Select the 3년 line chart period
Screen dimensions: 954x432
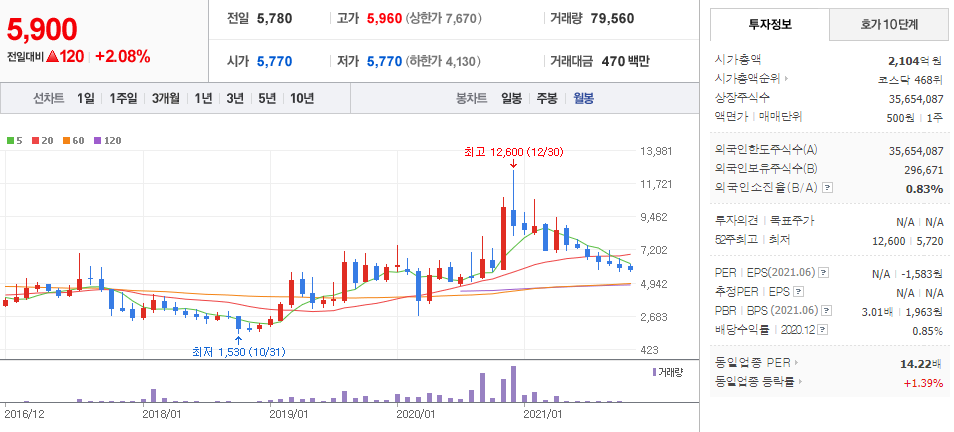(235, 99)
